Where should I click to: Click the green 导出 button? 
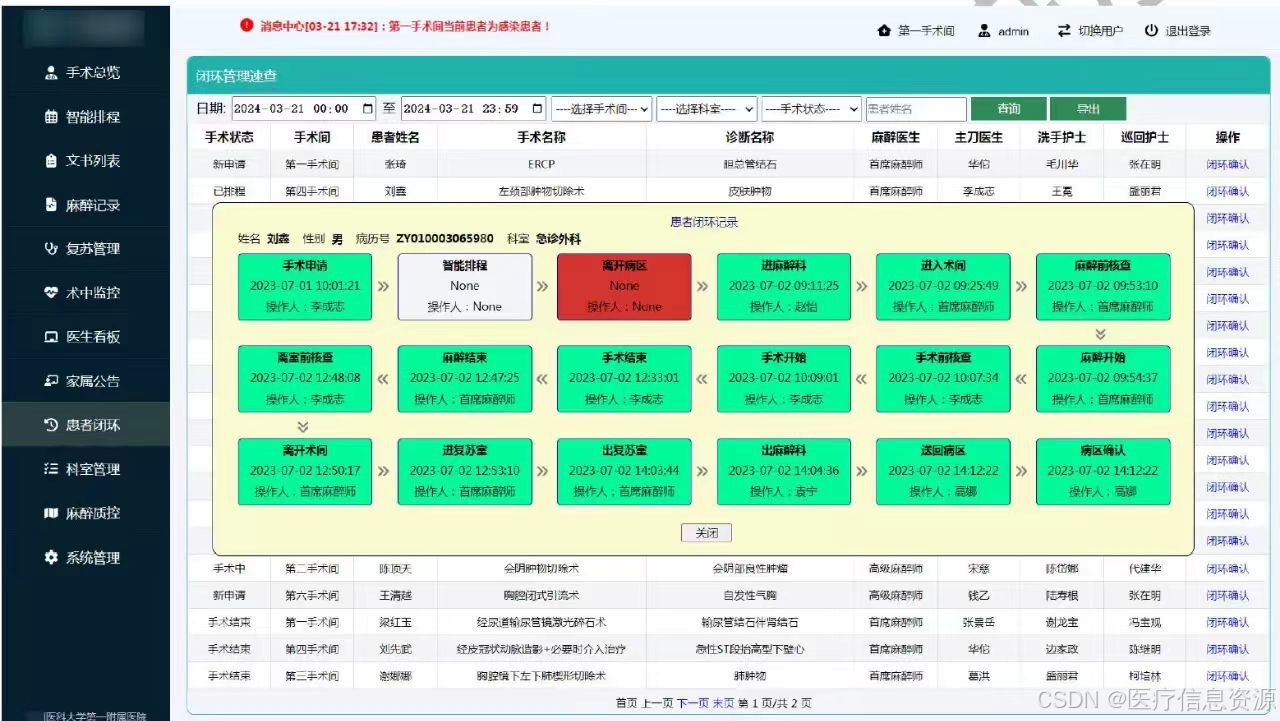click(x=1088, y=109)
